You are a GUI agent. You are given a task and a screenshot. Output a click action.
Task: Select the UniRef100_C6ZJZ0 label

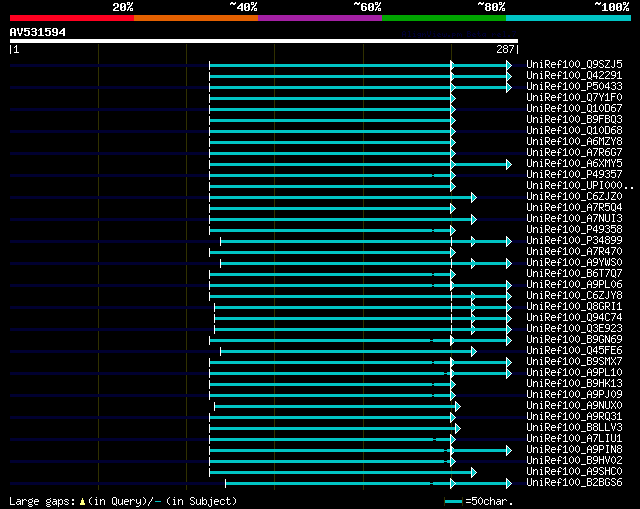(574, 196)
